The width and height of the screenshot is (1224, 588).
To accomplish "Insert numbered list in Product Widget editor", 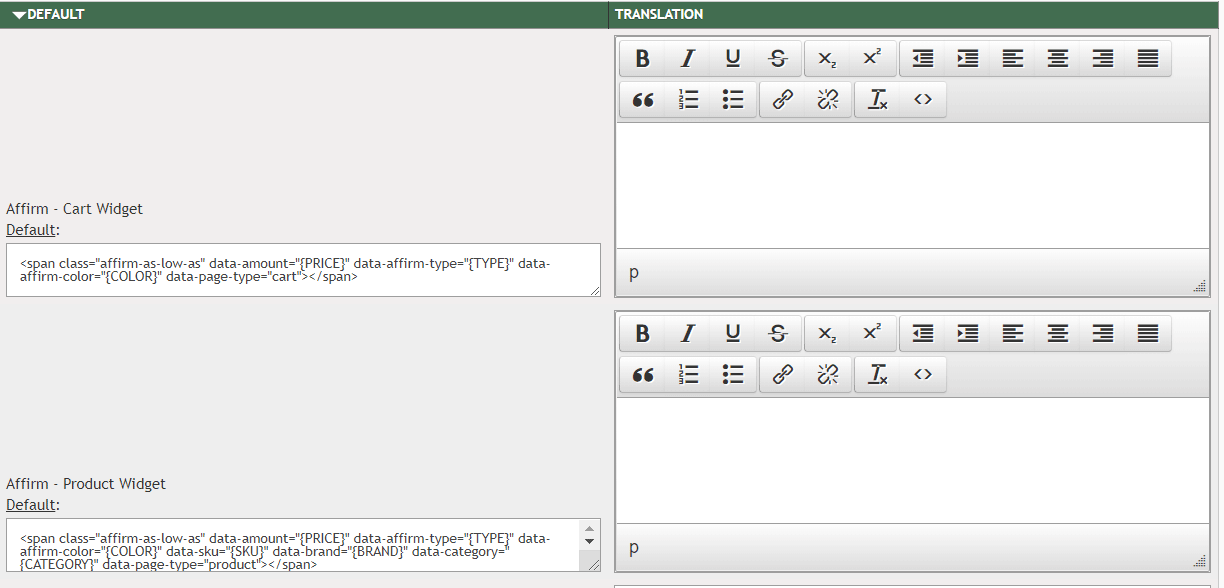I will [688, 375].
